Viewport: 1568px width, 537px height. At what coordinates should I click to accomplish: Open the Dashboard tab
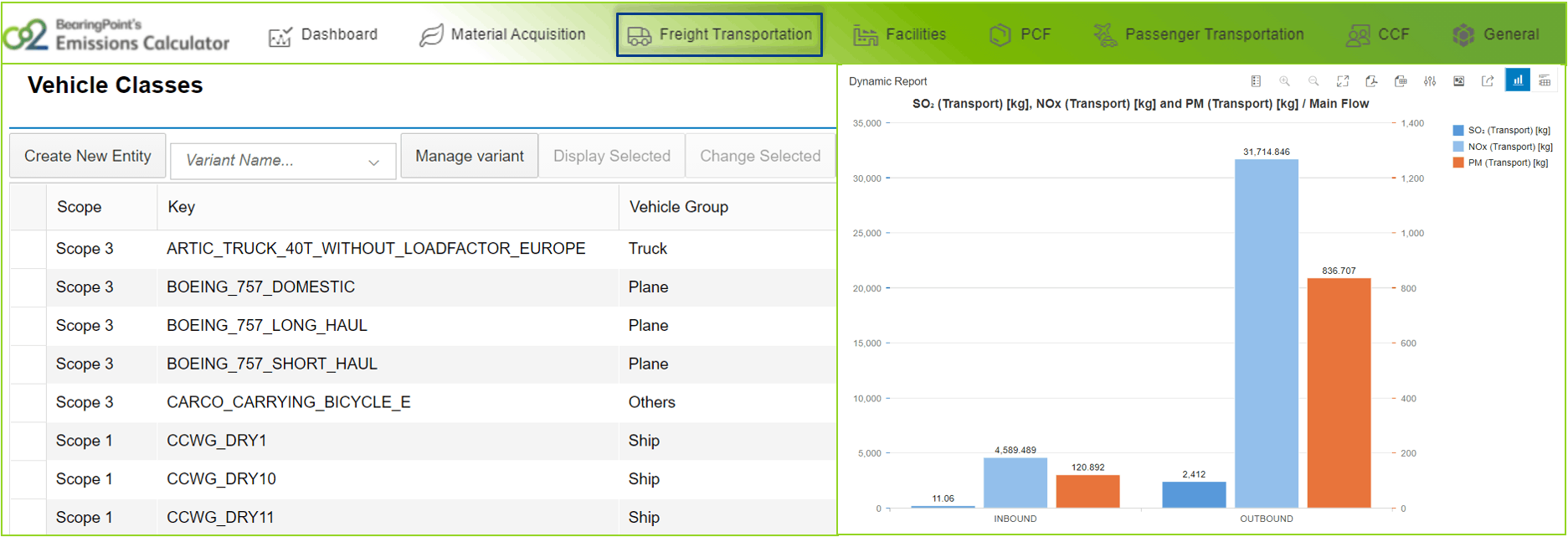[x=323, y=35]
